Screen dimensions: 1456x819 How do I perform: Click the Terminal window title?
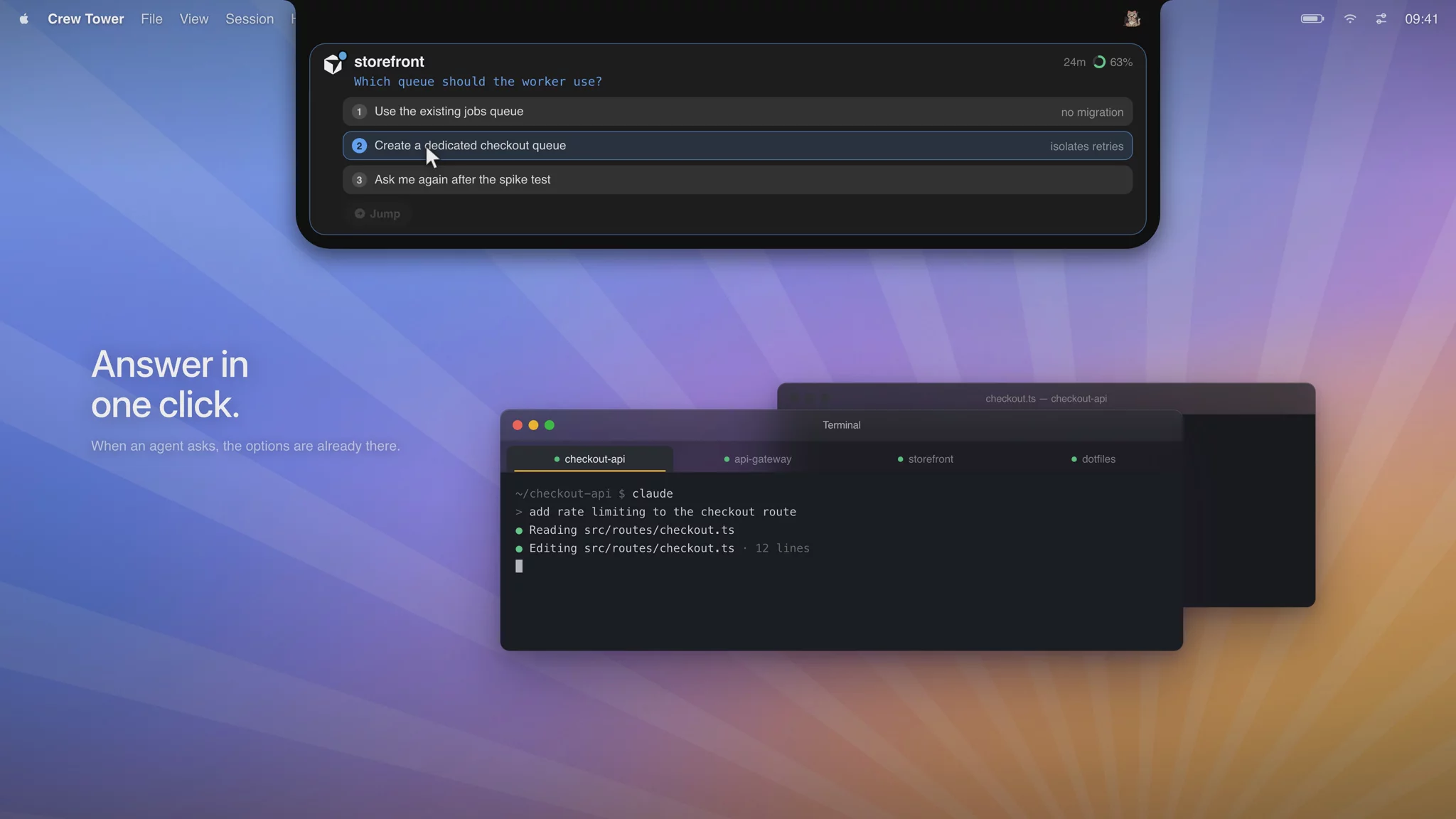(842, 425)
